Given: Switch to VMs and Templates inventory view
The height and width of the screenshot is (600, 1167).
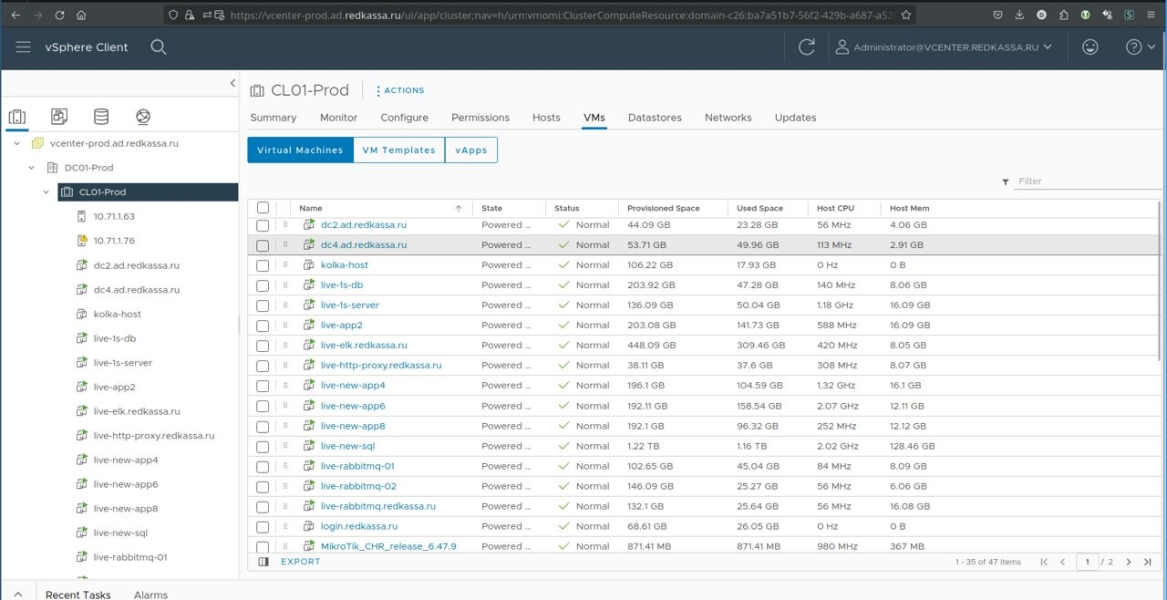Looking at the screenshot, I should pyautogui.click(x=59, y=117).
